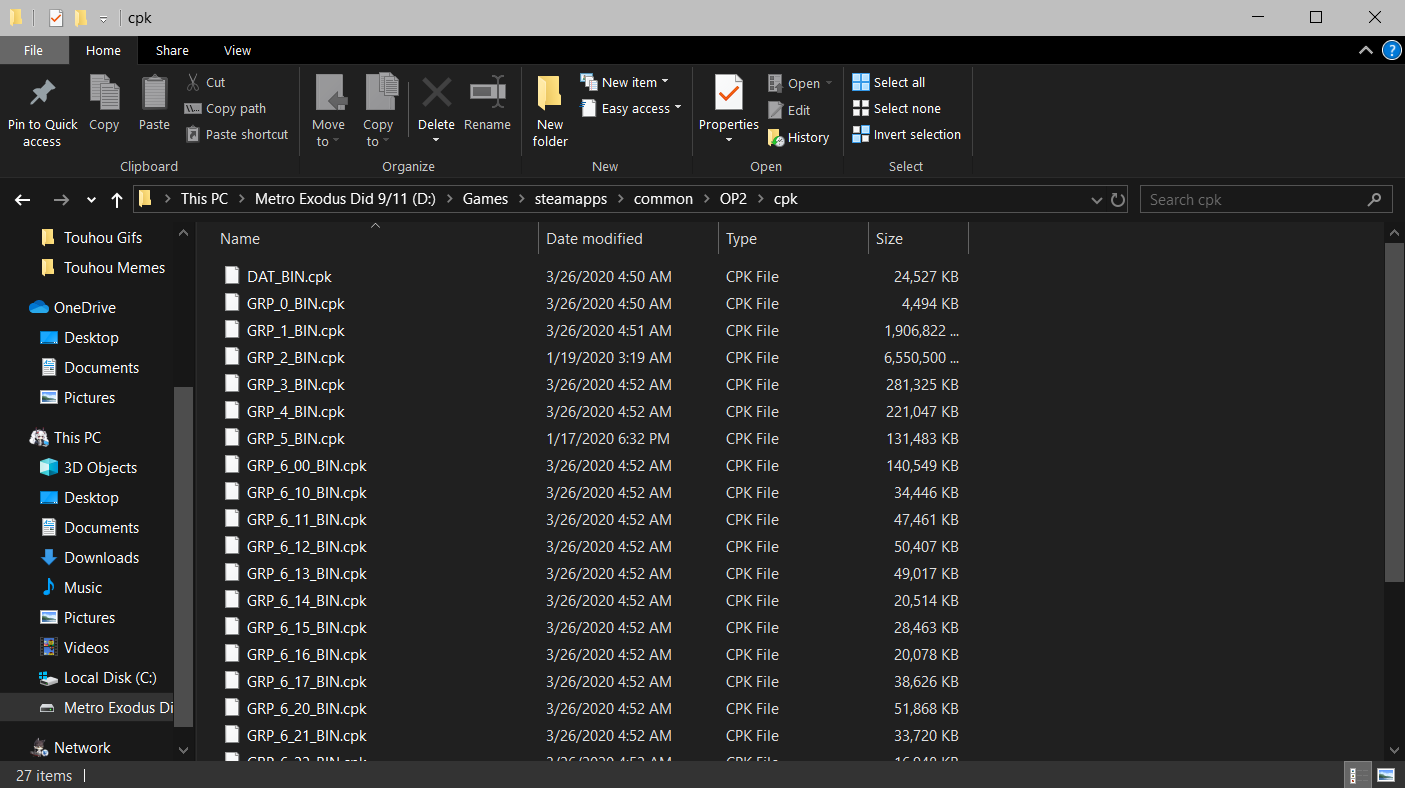The image size is (1405, 788).
Task: Open Recent locations dropdown arrow
Action: coord(91,200)
